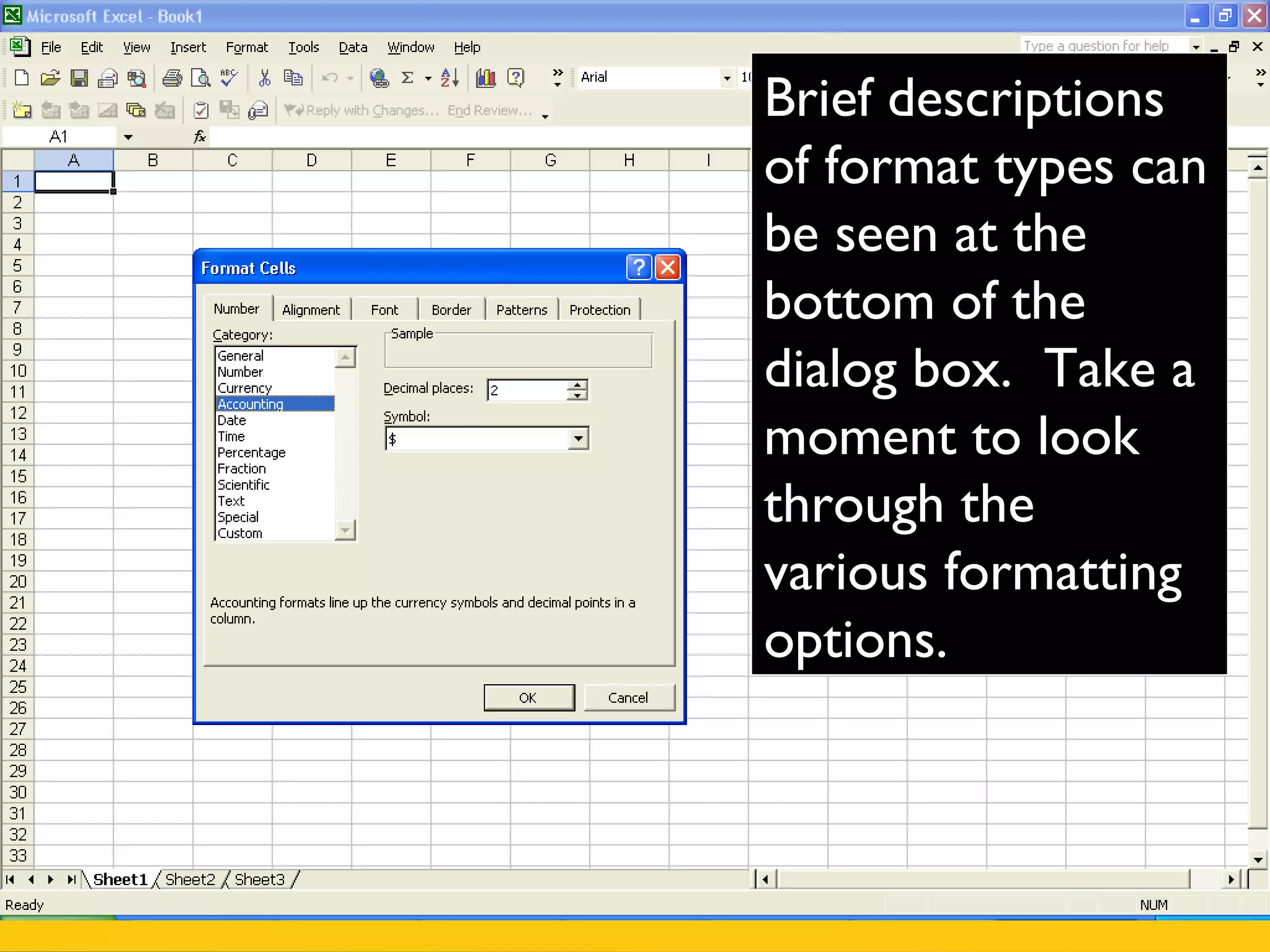Select the Percentage category
1270x952 pixels.
pos(275,452)
